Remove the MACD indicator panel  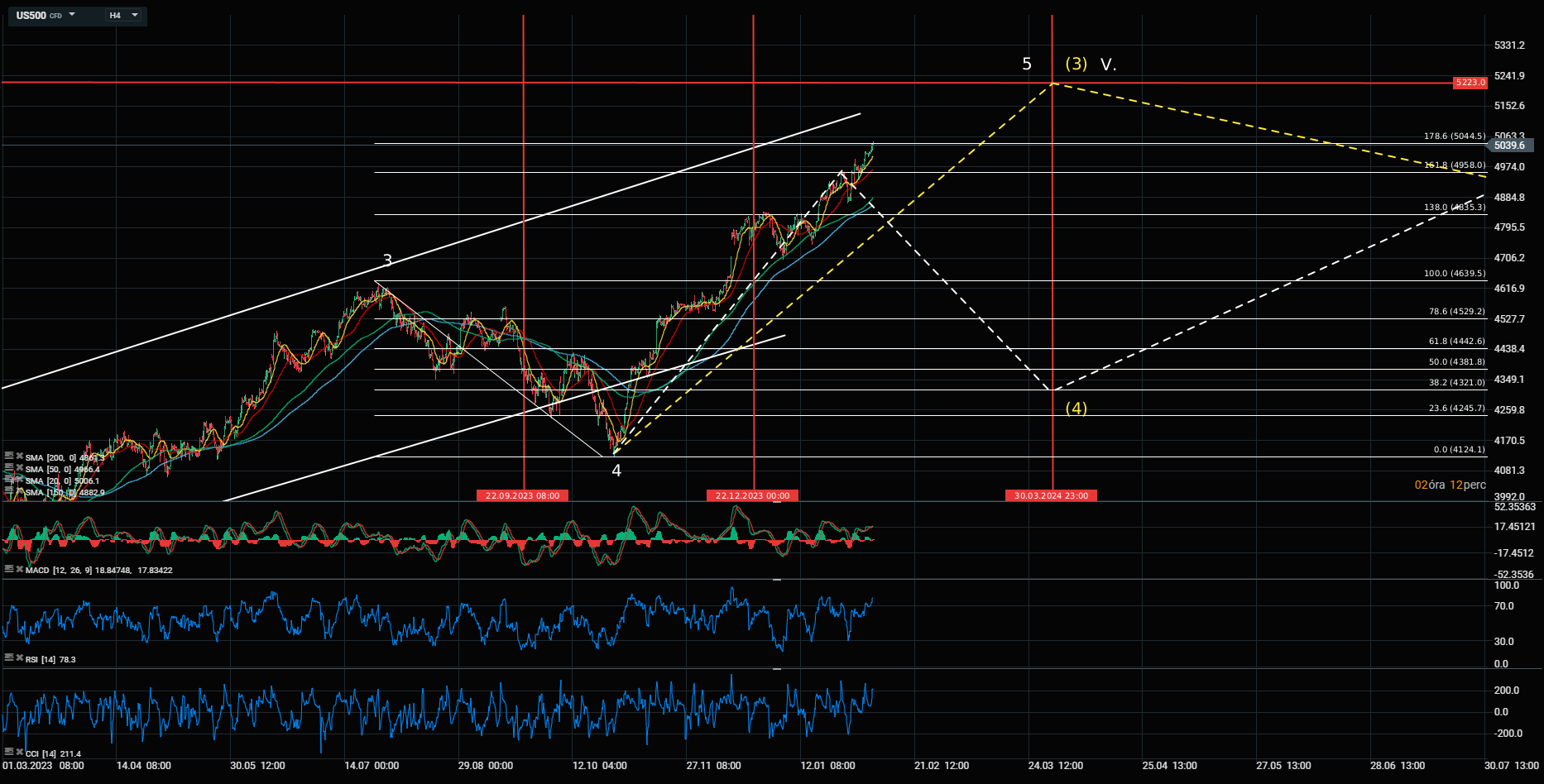click(19, 569)
